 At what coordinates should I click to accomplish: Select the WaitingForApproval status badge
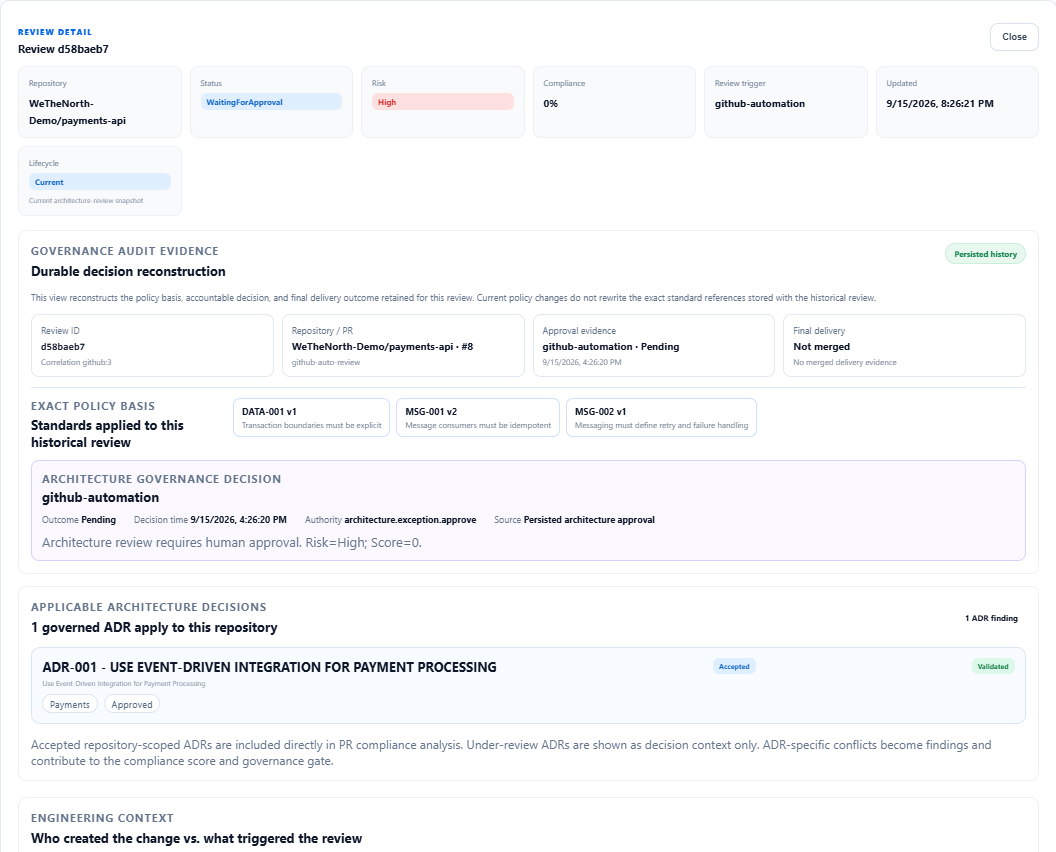point(271,102)
